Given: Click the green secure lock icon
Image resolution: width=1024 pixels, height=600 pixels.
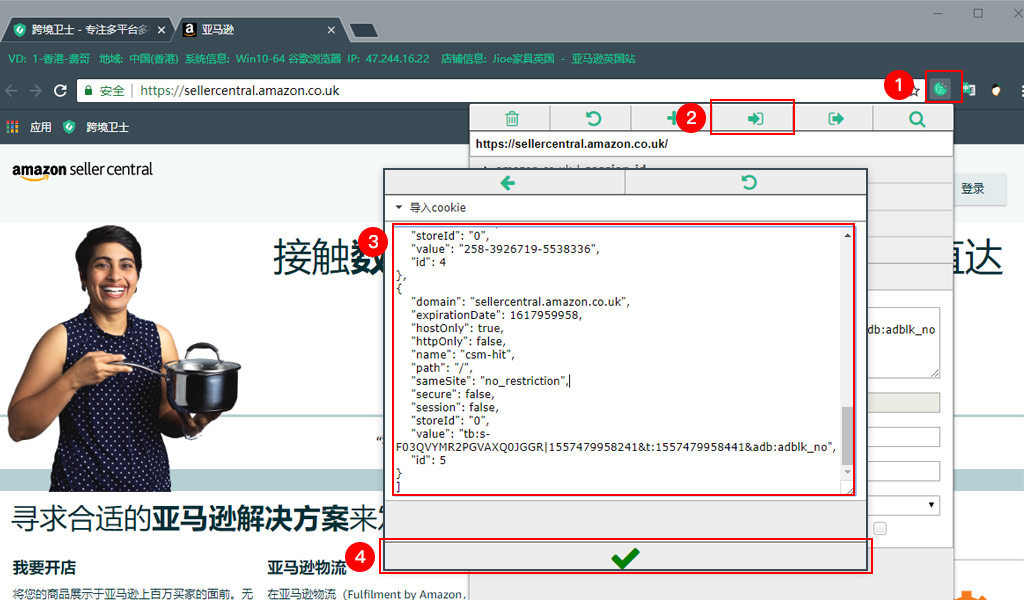Looking at the screenshot, I should [x=89, y=90].
